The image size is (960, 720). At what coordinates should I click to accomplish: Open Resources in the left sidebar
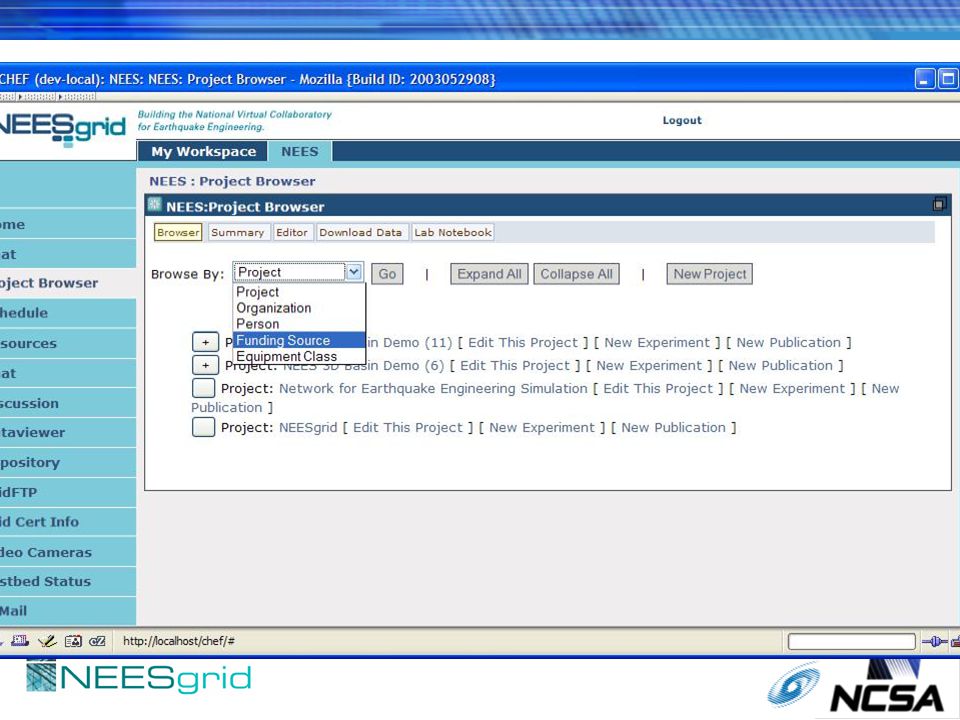click(68, 343)
